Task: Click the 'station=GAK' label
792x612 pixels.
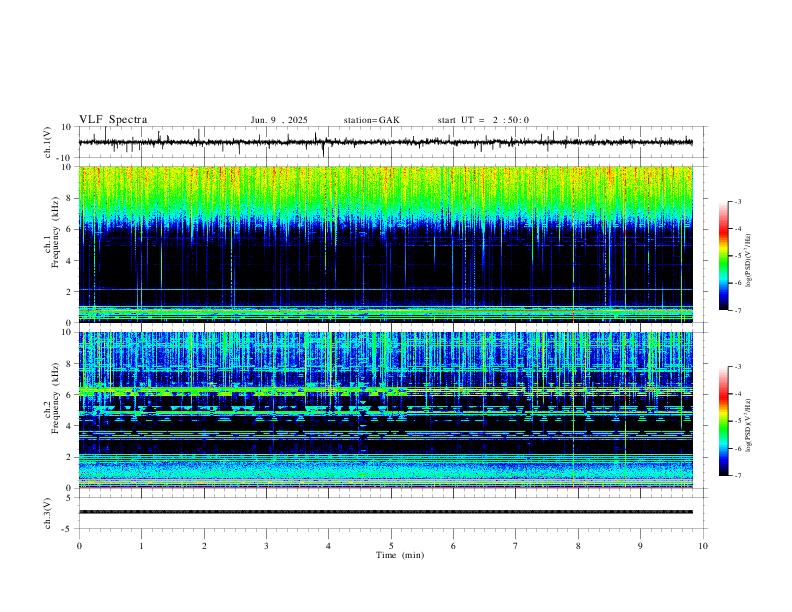Action: pos(371,120)
